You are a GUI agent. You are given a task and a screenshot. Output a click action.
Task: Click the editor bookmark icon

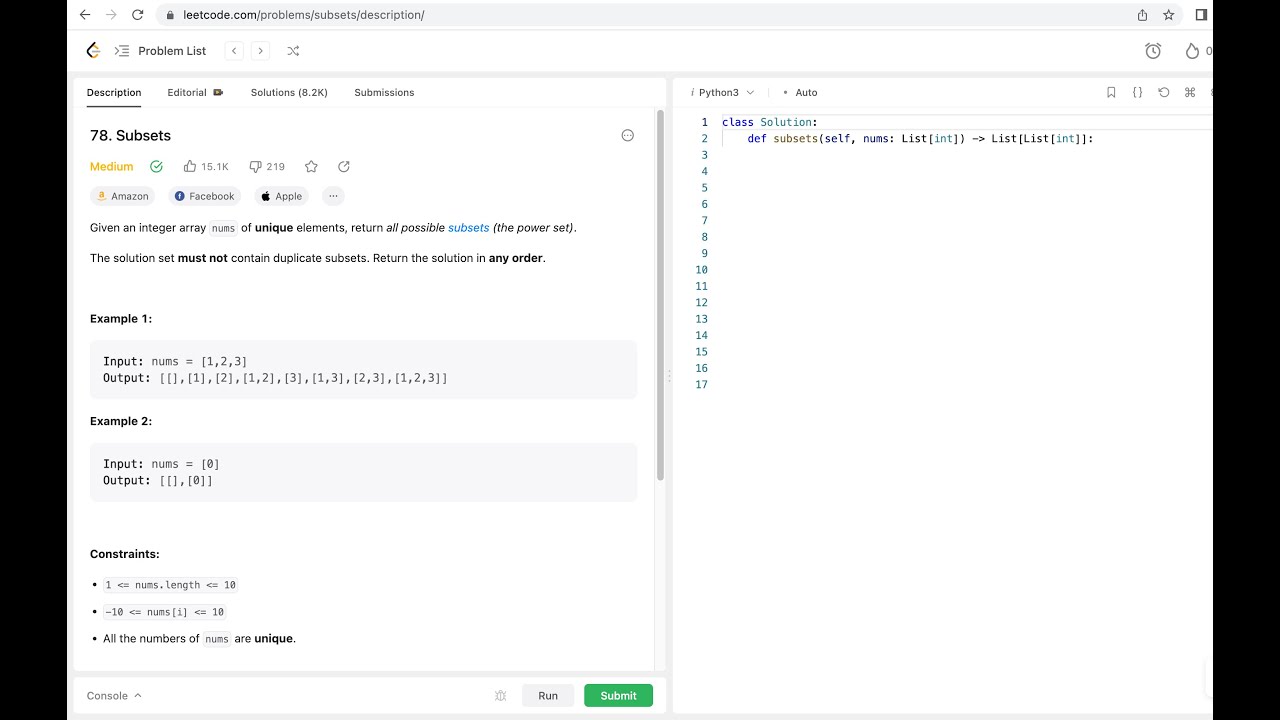pyautogui.click(x=1111, y=92)
